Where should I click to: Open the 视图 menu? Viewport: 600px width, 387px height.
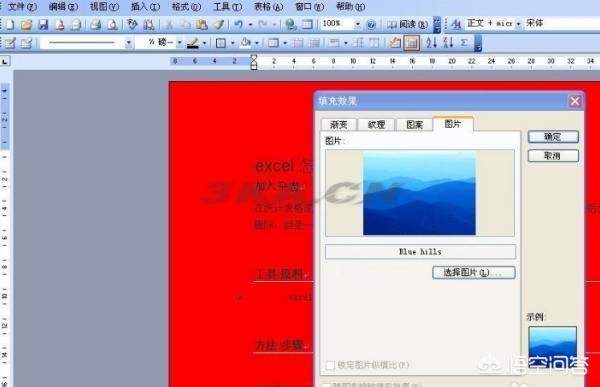click(104, 7)
